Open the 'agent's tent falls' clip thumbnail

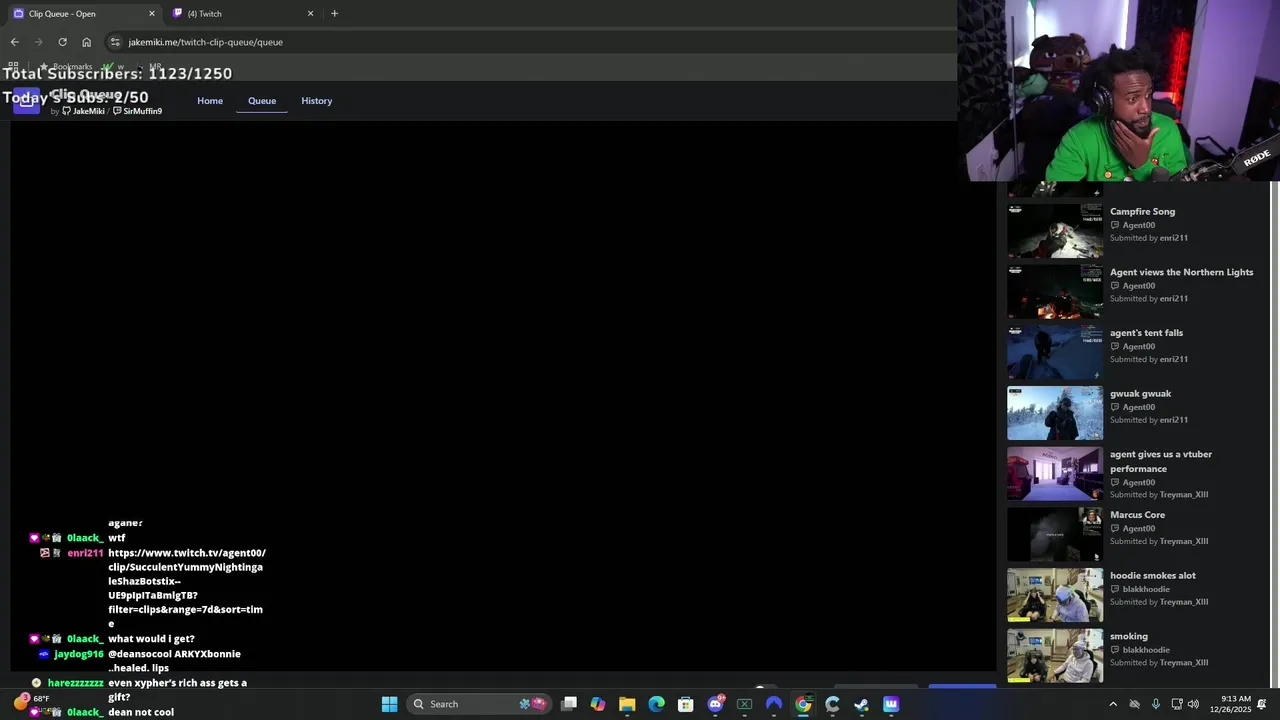click(1055, 352)
